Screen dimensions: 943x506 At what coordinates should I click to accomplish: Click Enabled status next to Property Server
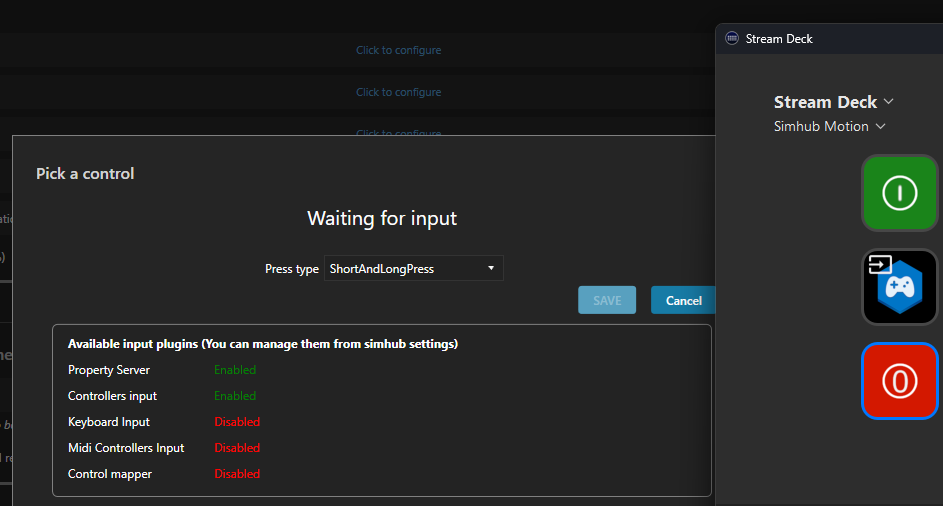click(235, 370)
